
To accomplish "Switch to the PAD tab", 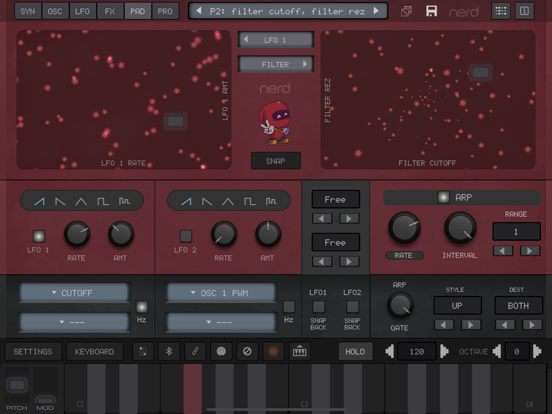I will coord(138,11).
